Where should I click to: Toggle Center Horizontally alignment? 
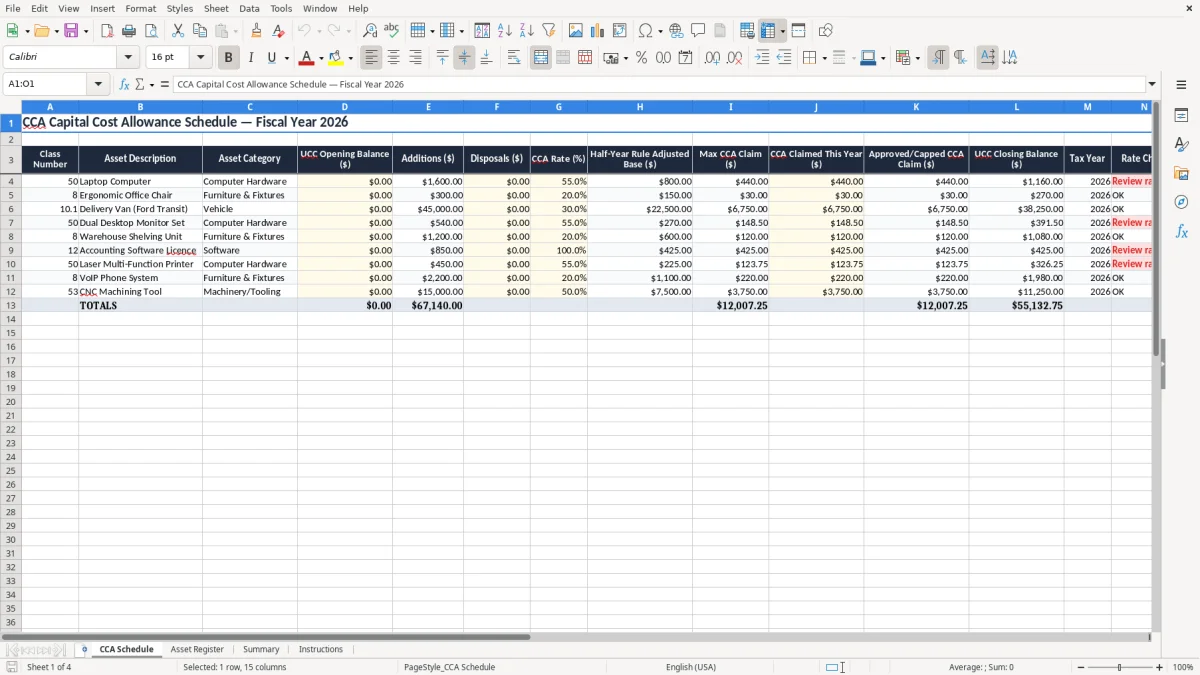click(394, 58)
